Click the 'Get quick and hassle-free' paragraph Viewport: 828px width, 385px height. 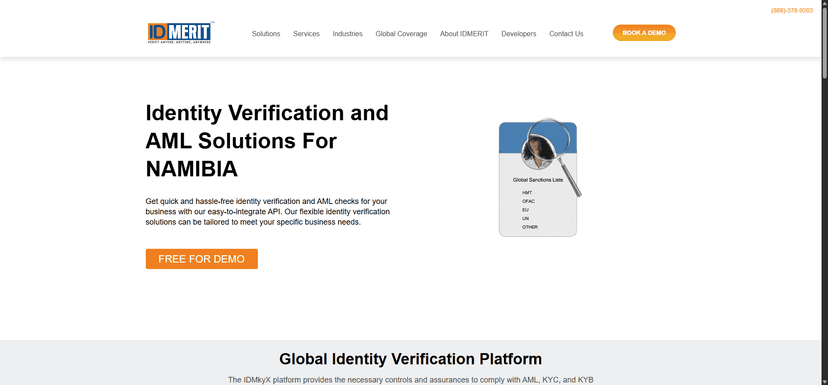tap(268, 212)
